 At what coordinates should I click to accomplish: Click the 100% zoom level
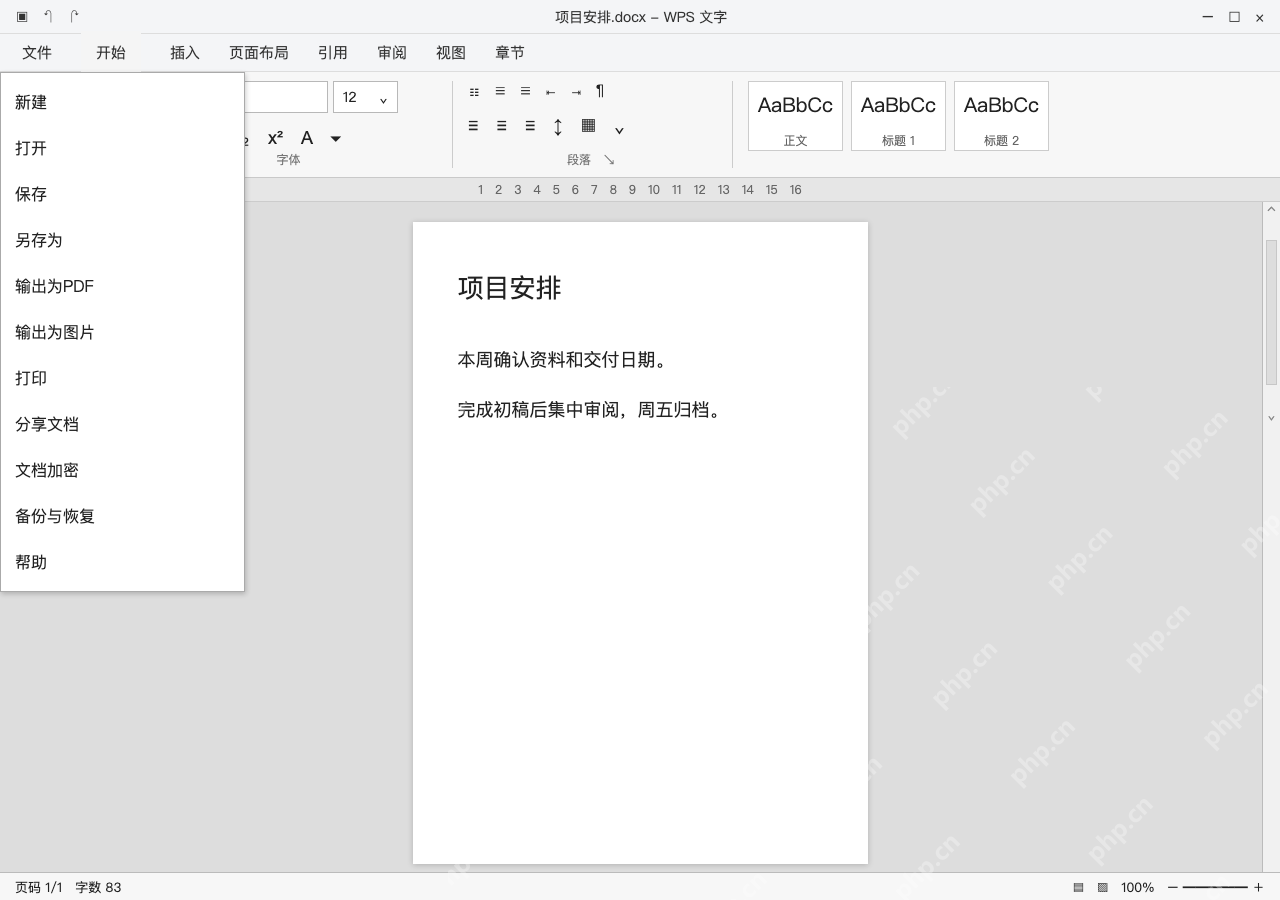coord(1137,887)
